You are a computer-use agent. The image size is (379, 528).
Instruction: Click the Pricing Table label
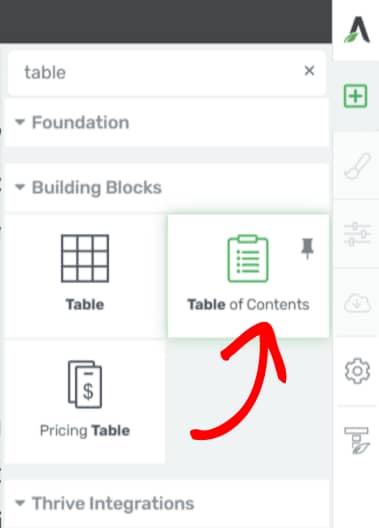coord(85,431)
